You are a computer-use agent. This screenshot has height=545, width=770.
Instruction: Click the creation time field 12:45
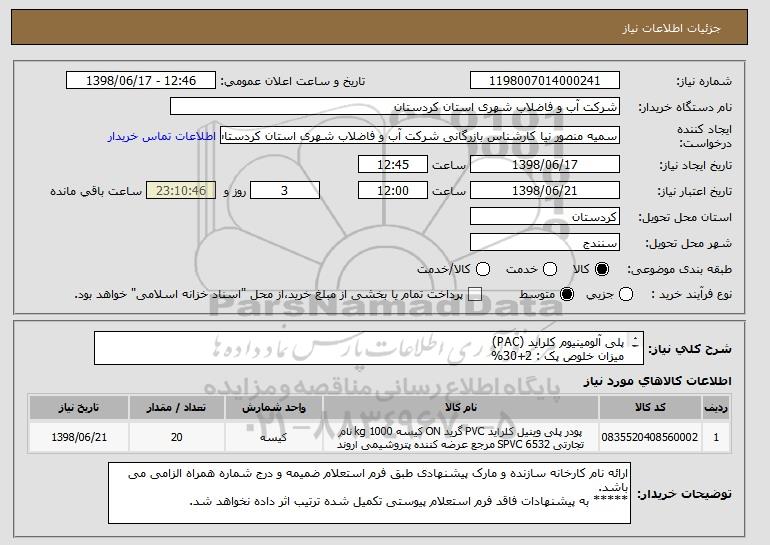(393, 164)
